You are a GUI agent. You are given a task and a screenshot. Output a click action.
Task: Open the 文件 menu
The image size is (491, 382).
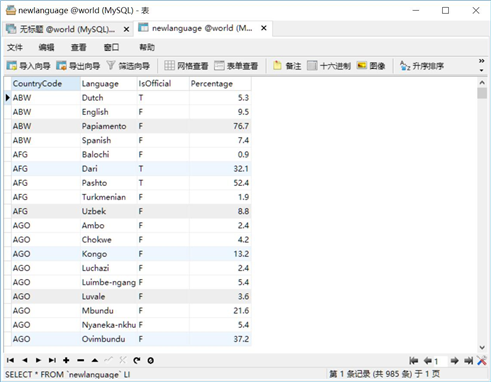[15, 47]
